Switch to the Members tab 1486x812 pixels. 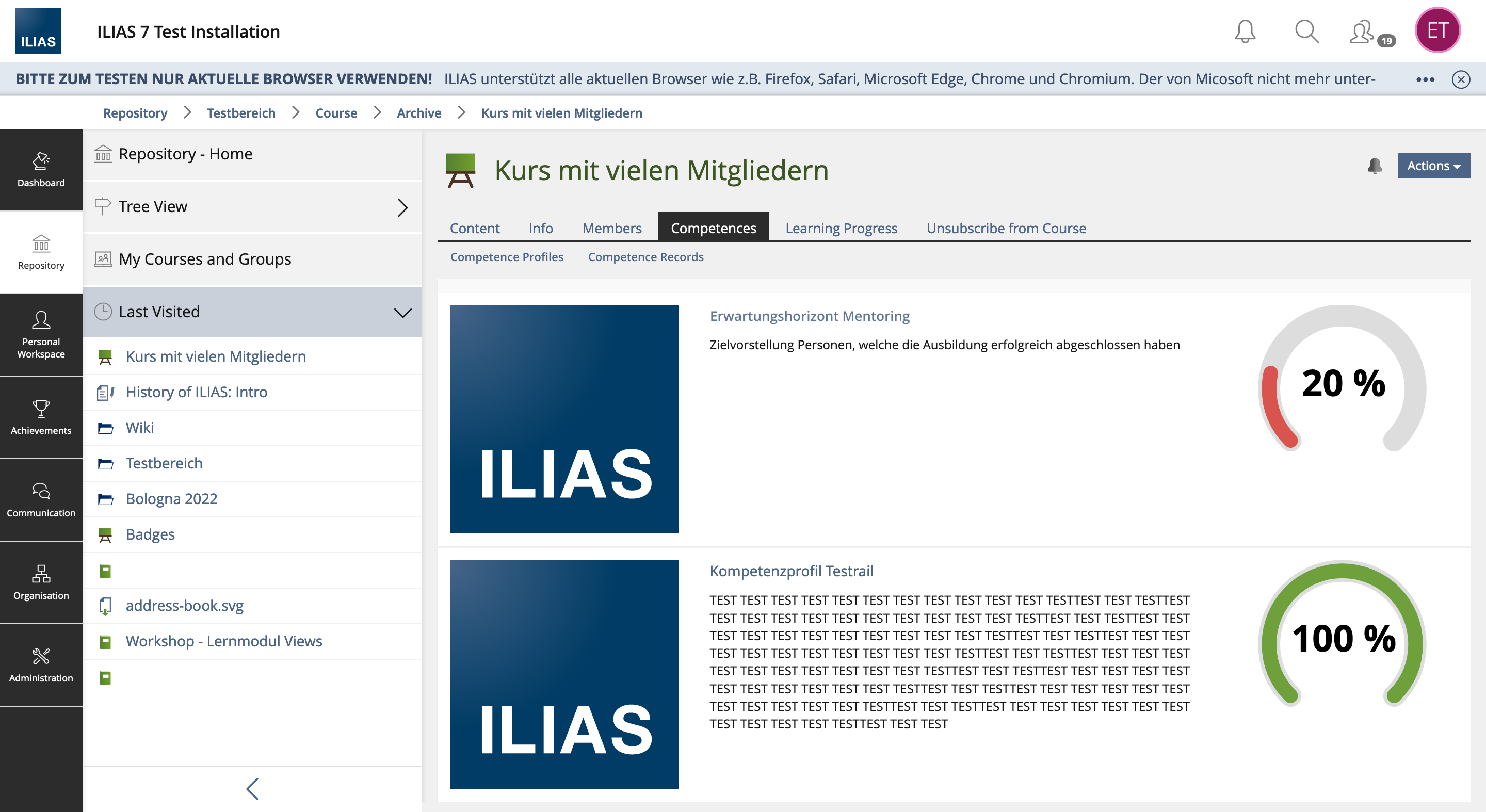611,228
